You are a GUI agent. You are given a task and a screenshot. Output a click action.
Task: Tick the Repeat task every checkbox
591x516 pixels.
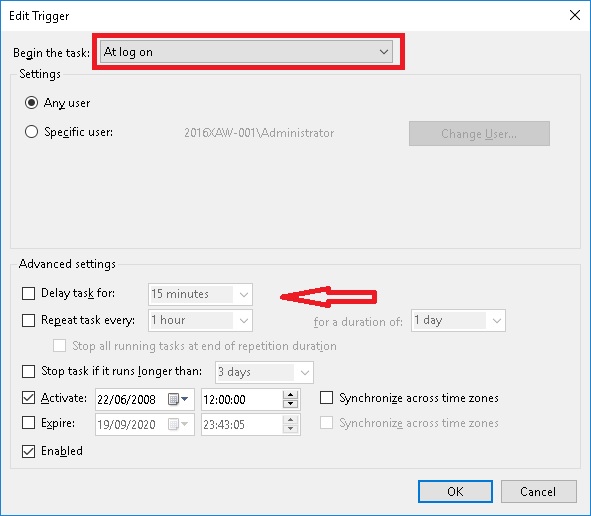click(28, 320)
